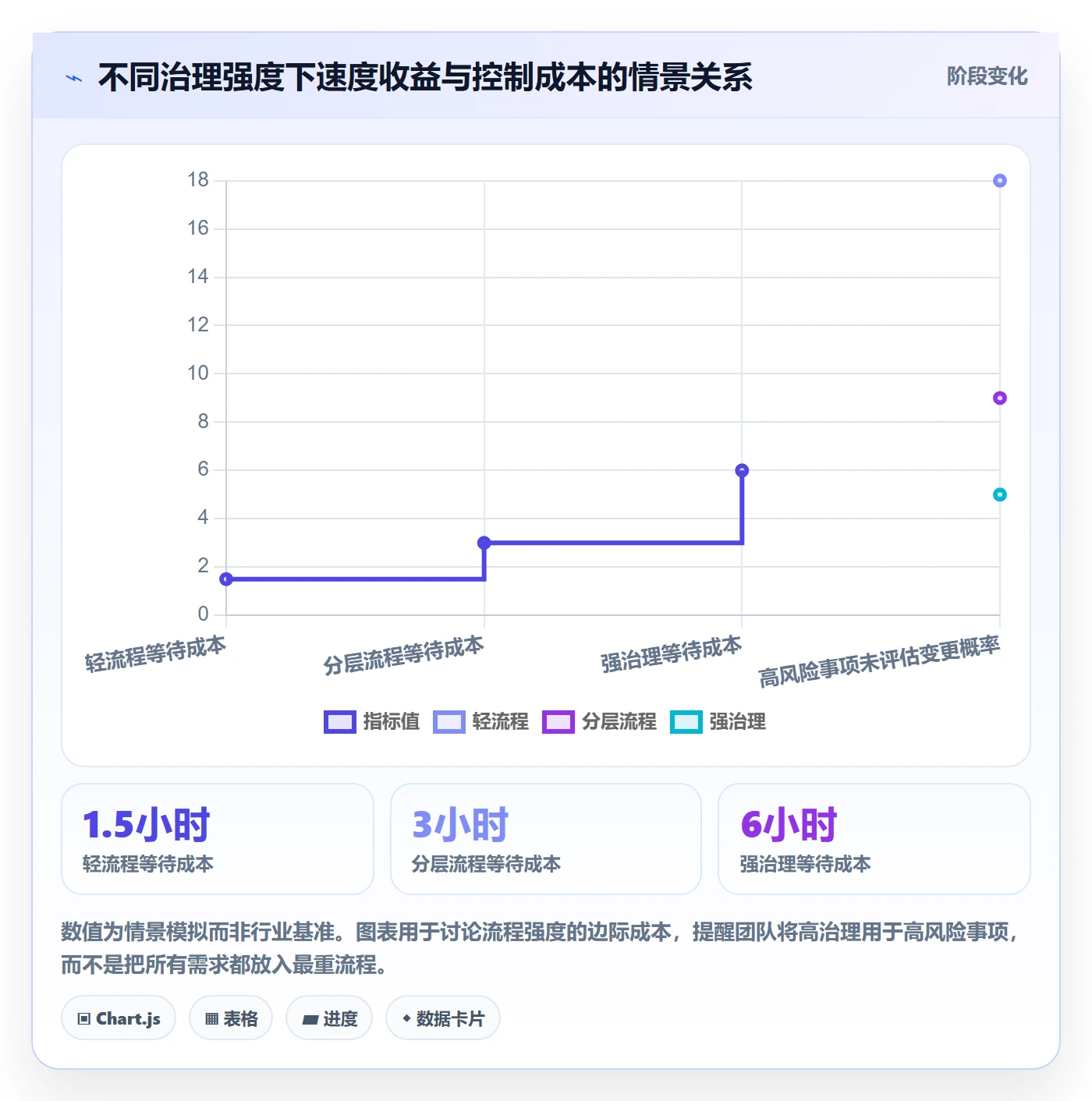The image size is (1092, 1101).
Task: Open the 6小时 强治理等待成本 card
Action: click(874, 839)
